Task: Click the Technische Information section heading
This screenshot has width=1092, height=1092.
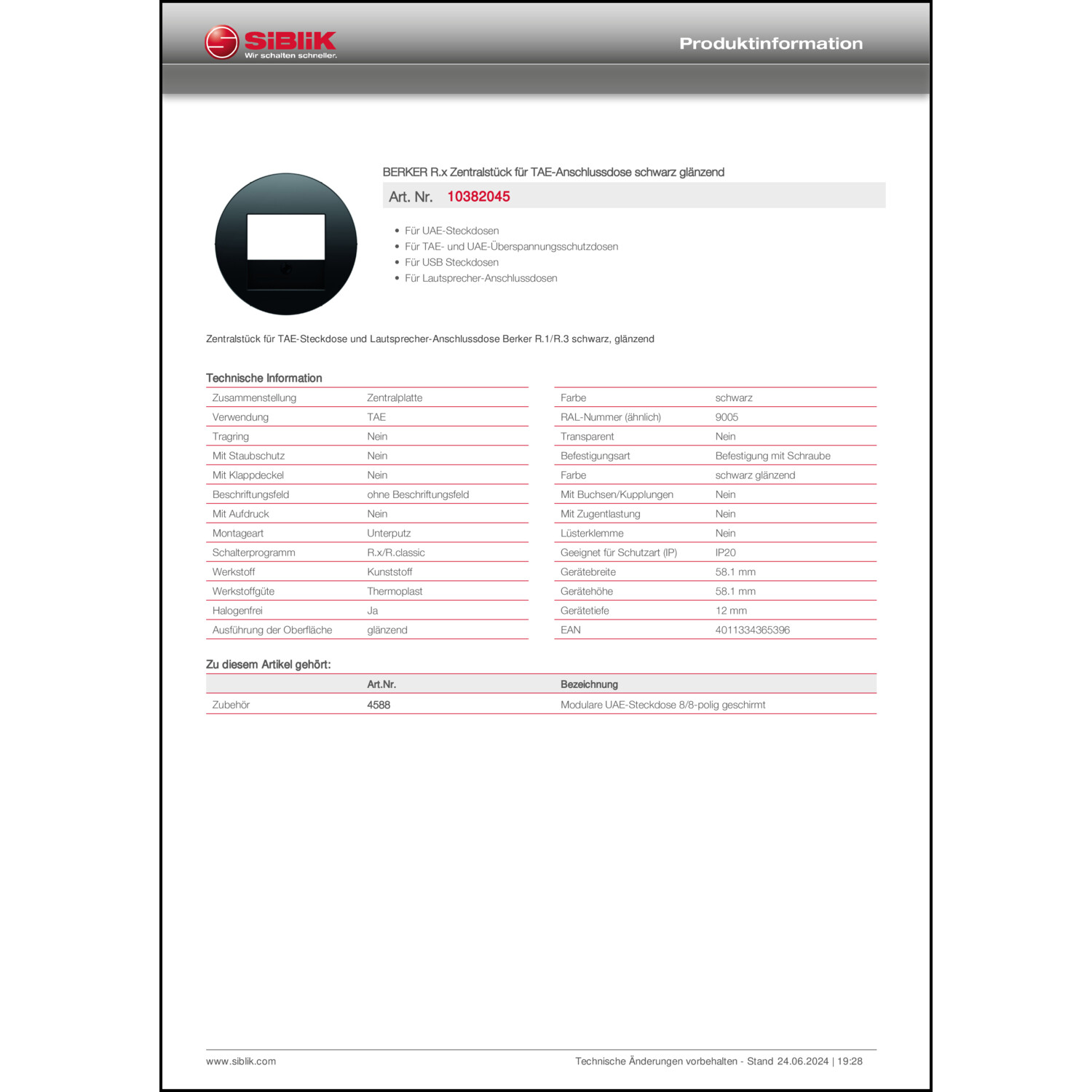Action: [264, 378]
